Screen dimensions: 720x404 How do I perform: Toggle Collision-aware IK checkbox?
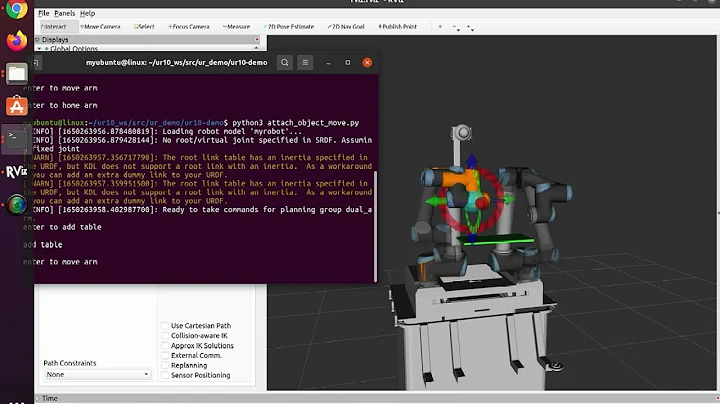point(165,336)
